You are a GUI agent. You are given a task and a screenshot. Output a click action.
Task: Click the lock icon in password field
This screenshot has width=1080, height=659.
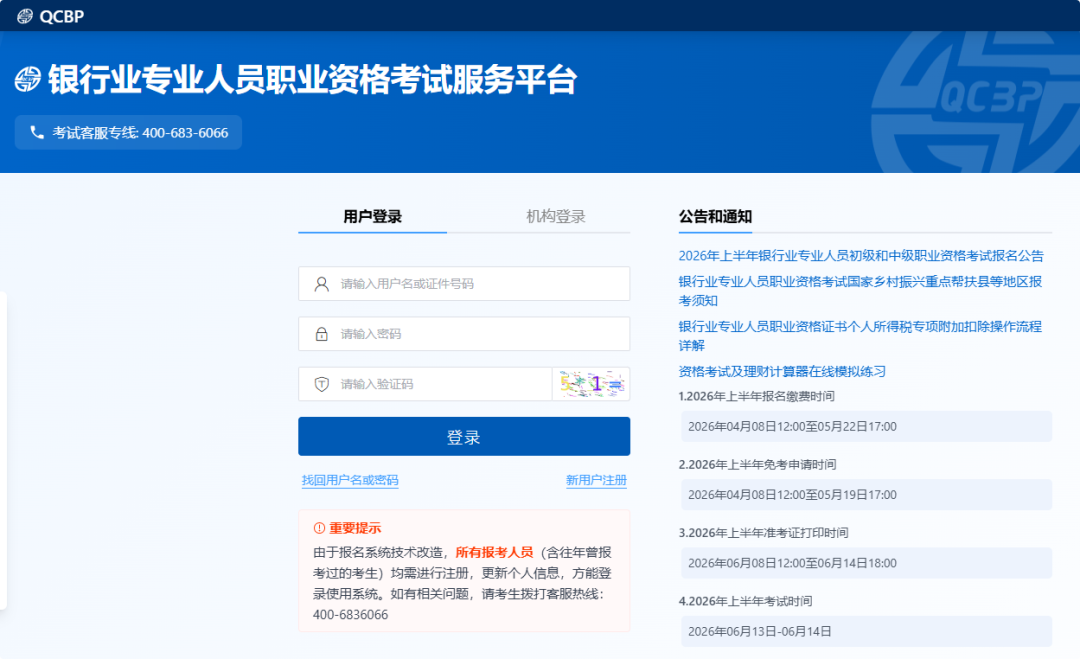coord(321,334)
